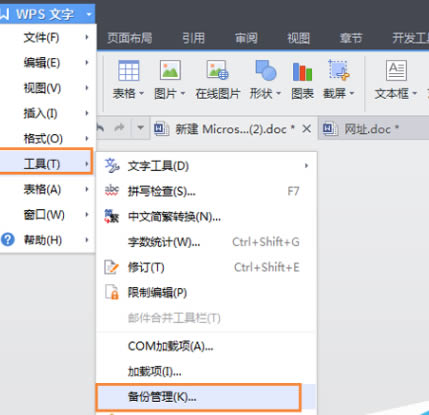Click the 表格 table grid icon
This screenshot has height=415, width=429.
(x=128, y=70)
